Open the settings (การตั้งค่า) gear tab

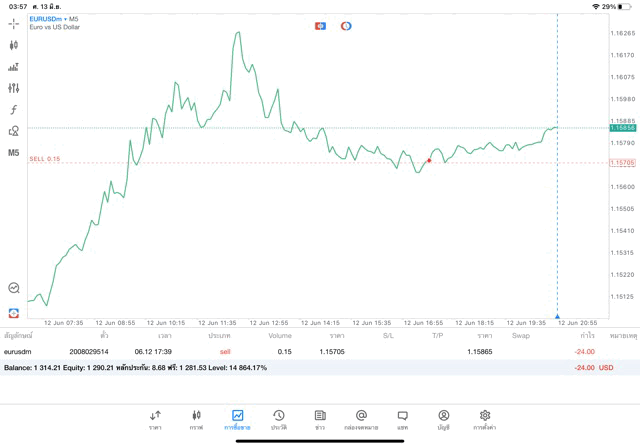(484, 419)
